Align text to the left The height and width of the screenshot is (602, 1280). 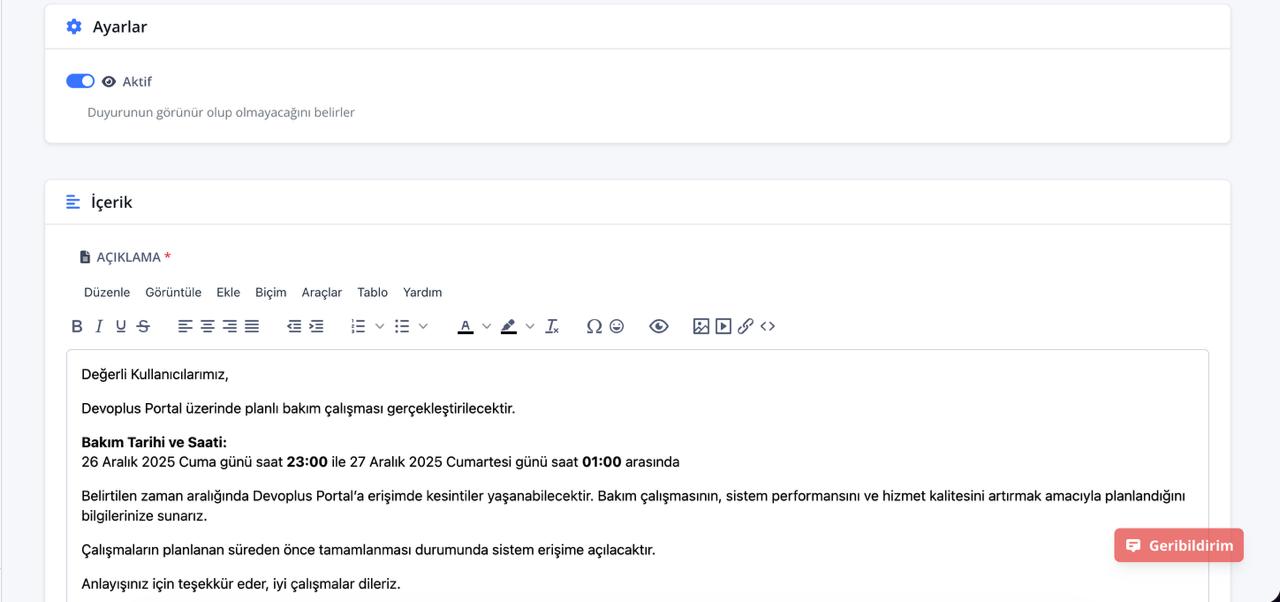pos(185,326)
